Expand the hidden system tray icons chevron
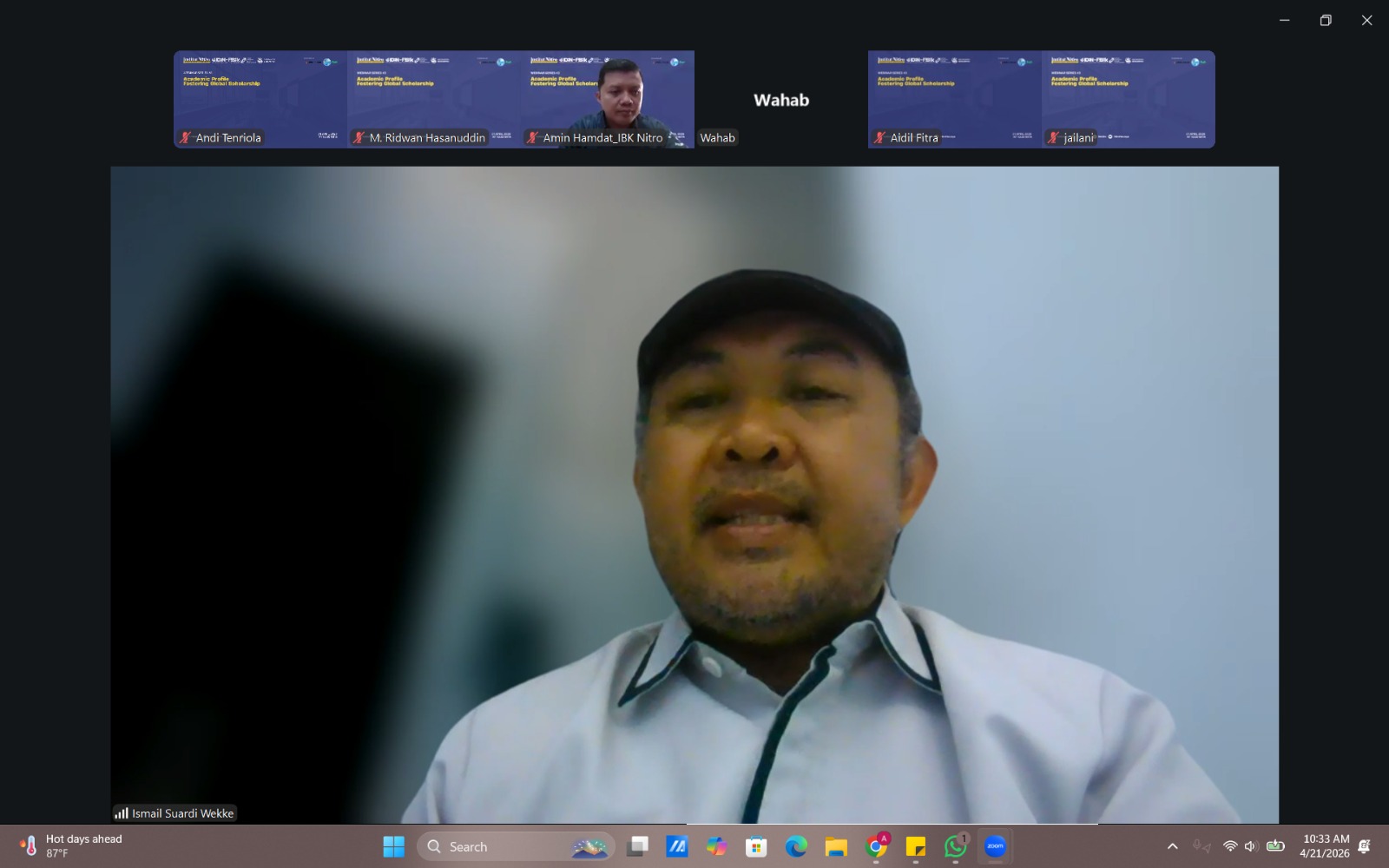Image resolution: width=1389 pixels, height=868 pixels. (x=1172, y=846)
